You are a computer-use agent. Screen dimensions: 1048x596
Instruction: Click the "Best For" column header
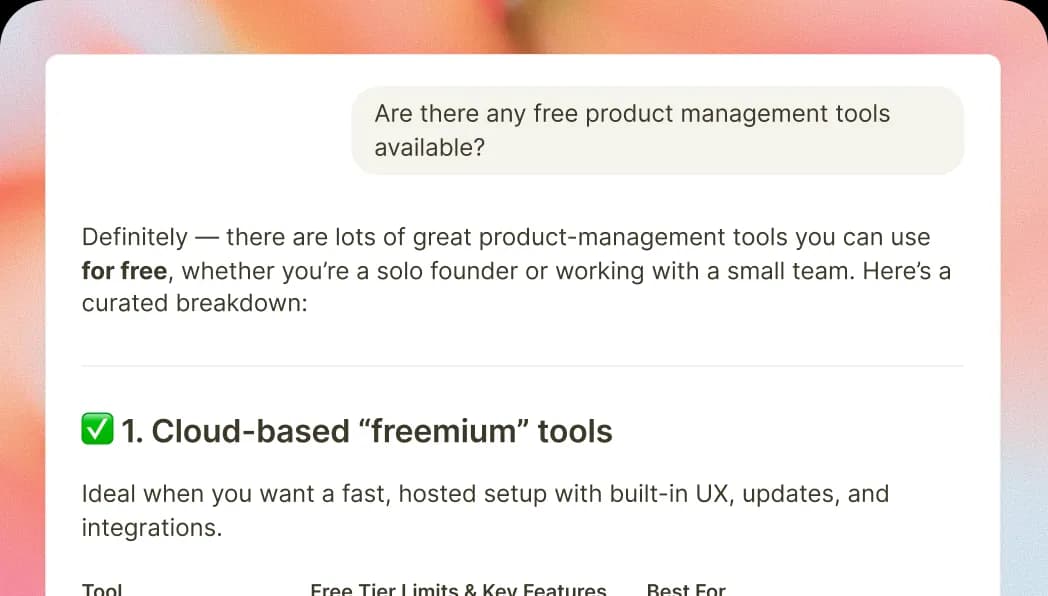pyautogui.click(x=686, y=589)
